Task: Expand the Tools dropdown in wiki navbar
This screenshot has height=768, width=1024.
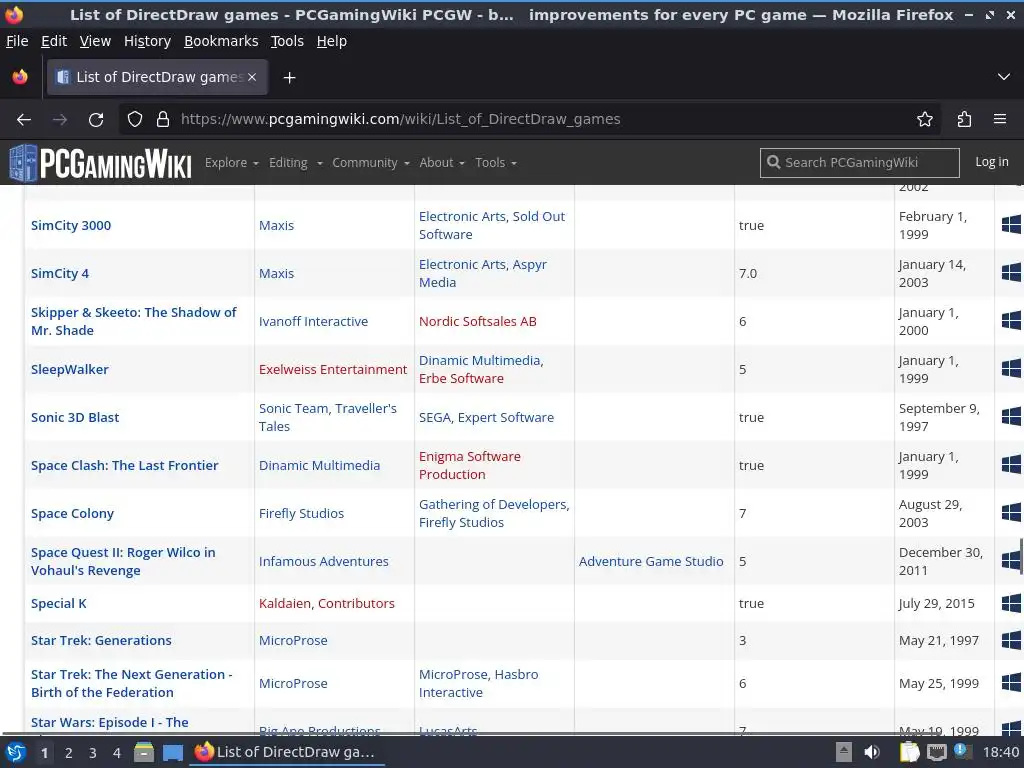Action: 496,163
